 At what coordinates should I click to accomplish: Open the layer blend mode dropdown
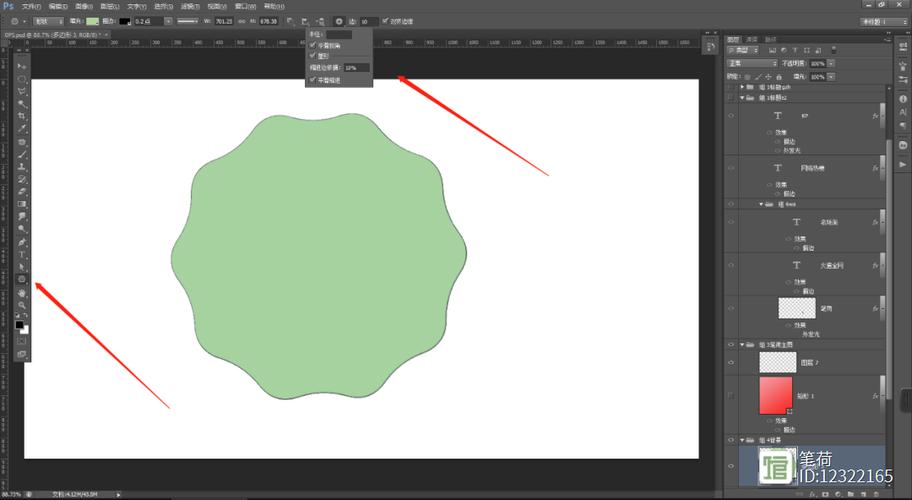point(752,63)
